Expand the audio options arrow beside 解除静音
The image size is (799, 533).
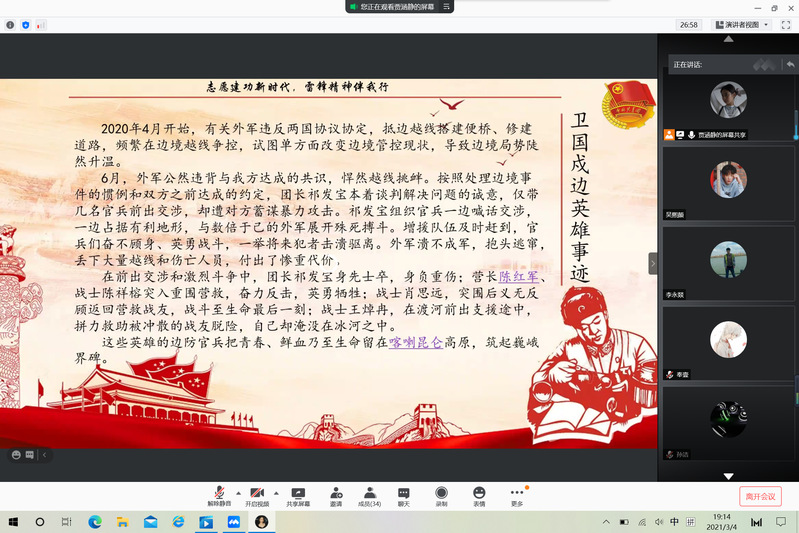[238, 493]
